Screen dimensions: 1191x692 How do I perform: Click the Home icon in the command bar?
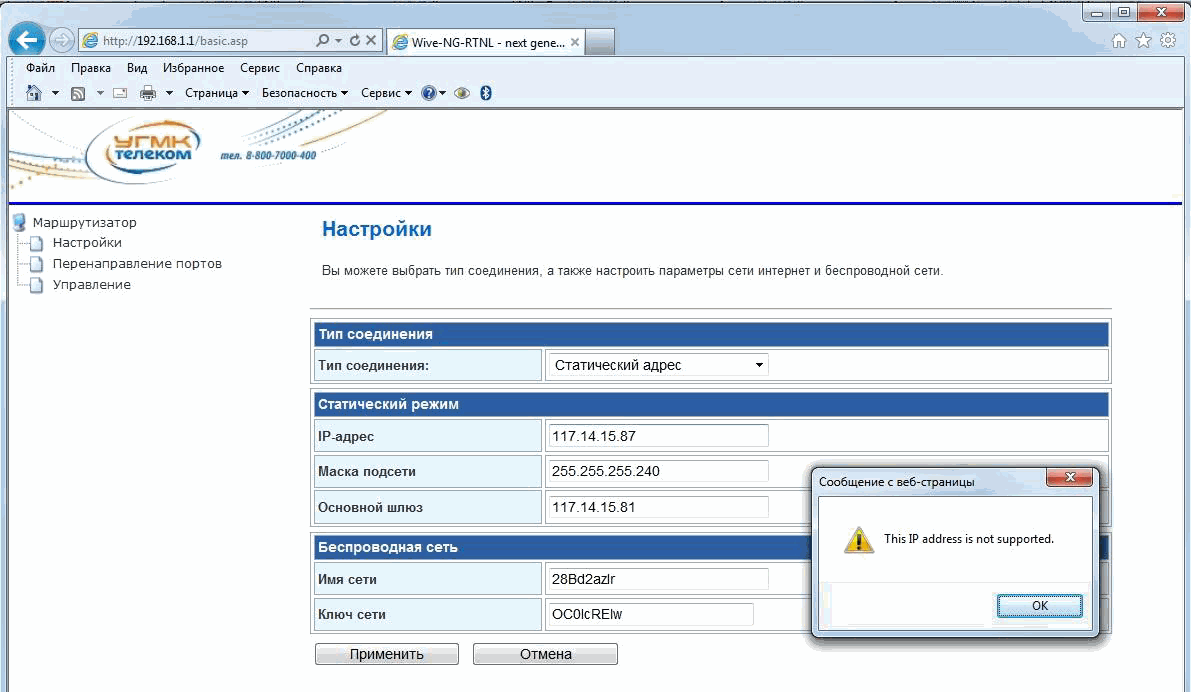click(x=34, y=93)
